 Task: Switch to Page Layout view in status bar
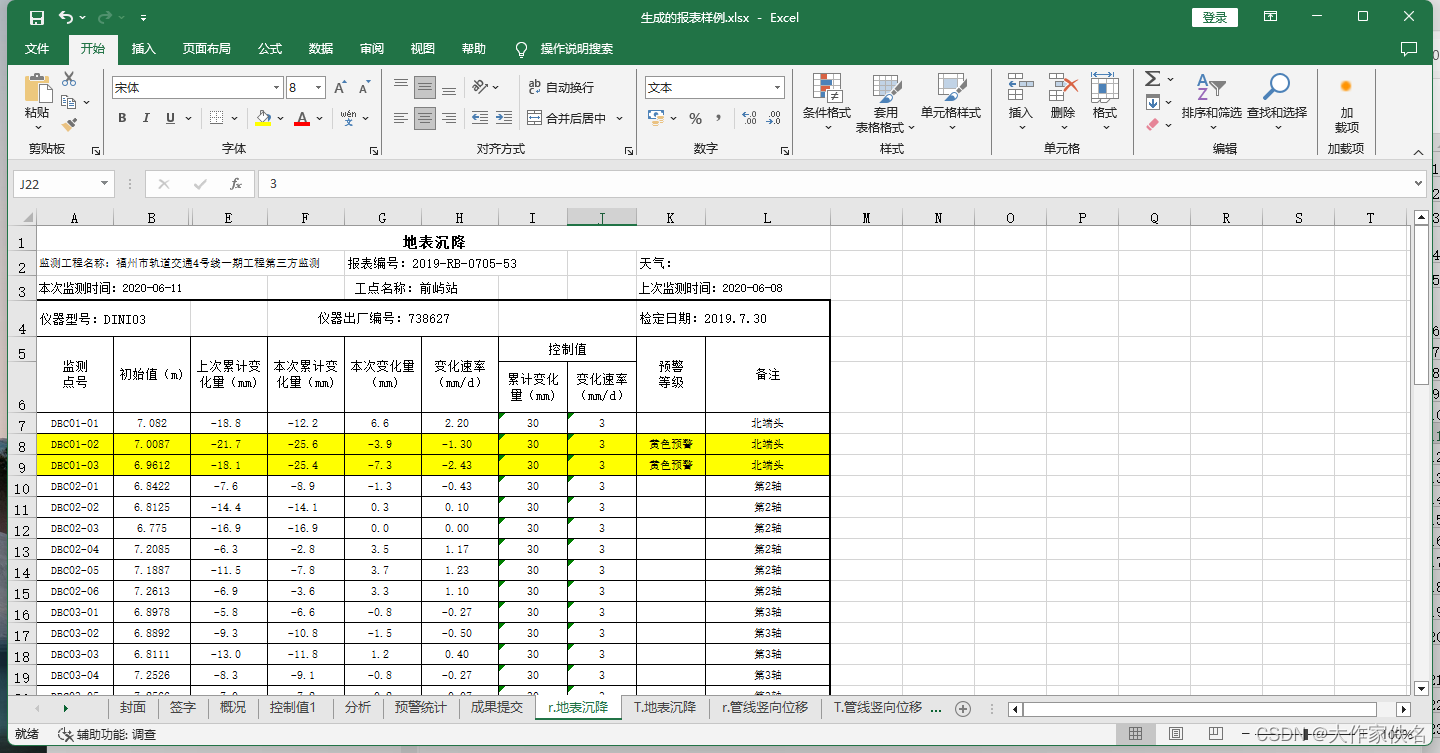[1176, 734]
